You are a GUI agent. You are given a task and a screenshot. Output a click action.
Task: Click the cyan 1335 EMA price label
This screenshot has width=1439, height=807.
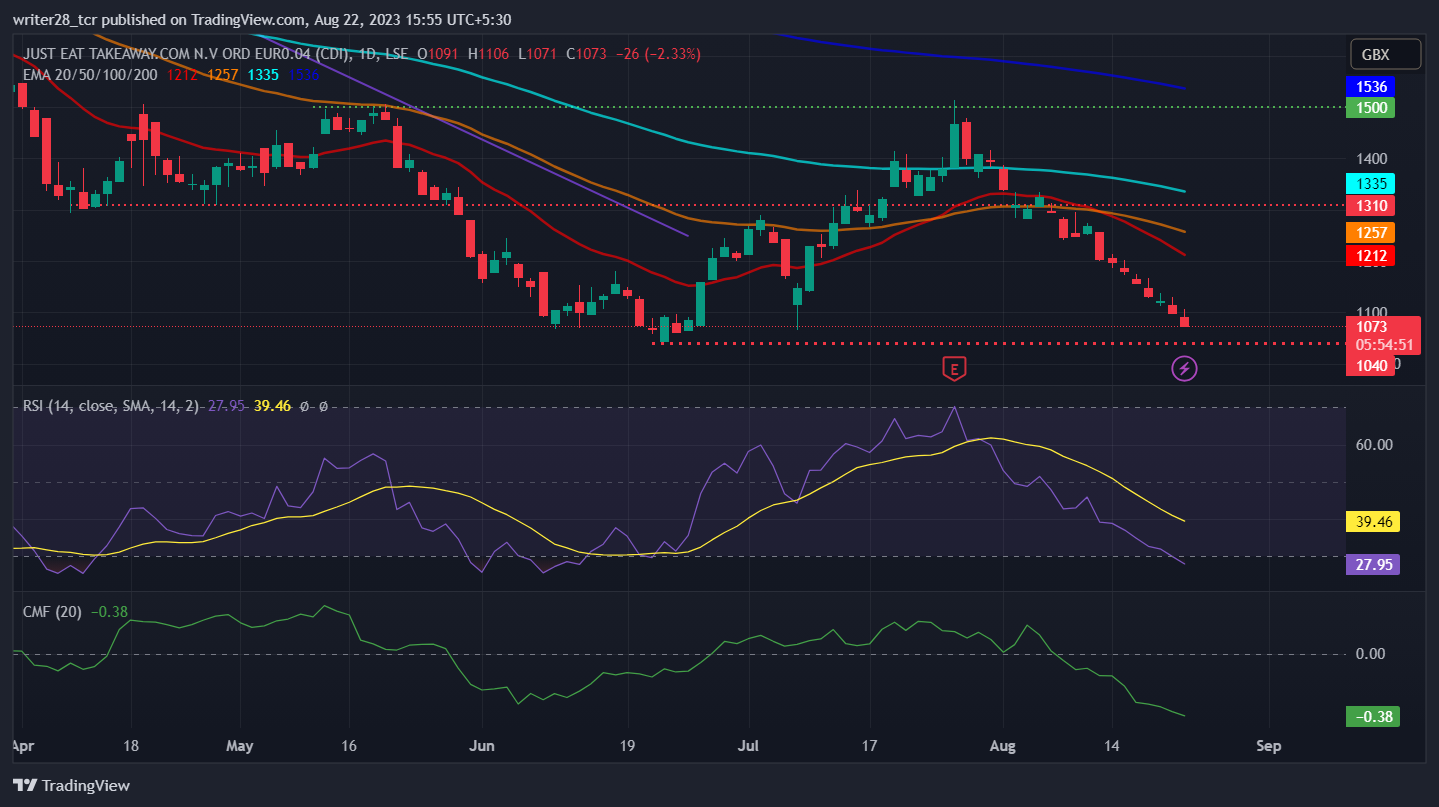[1370, 183]
